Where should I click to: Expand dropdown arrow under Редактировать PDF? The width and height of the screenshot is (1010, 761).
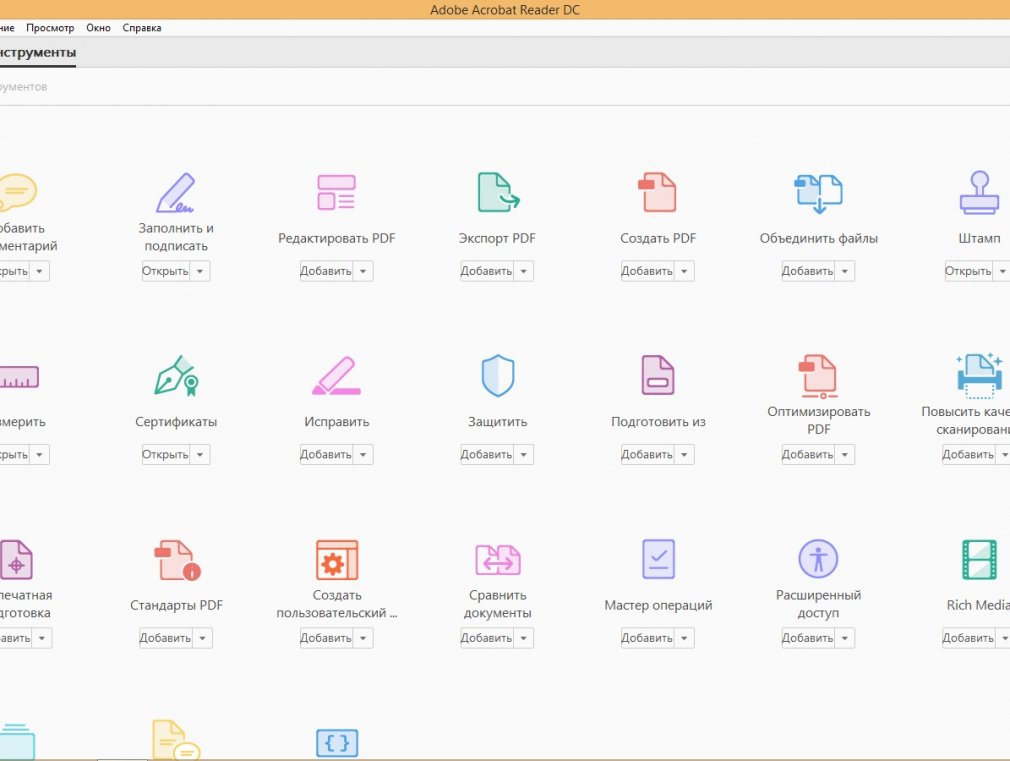(x=363, y=271)
